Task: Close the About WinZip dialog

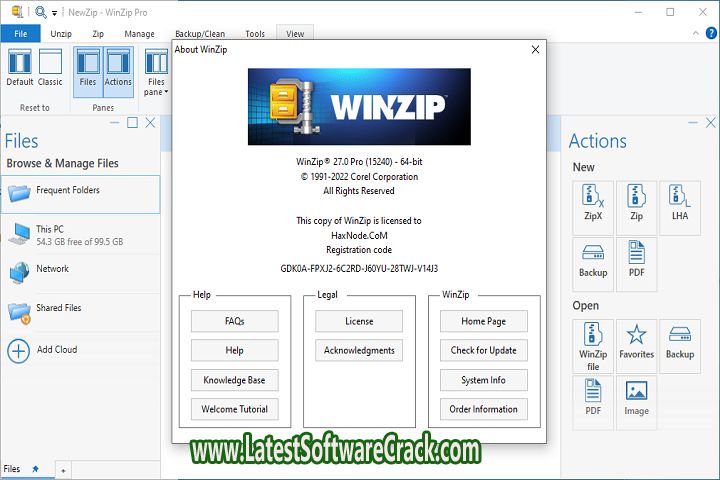Action: pos(535,49)
